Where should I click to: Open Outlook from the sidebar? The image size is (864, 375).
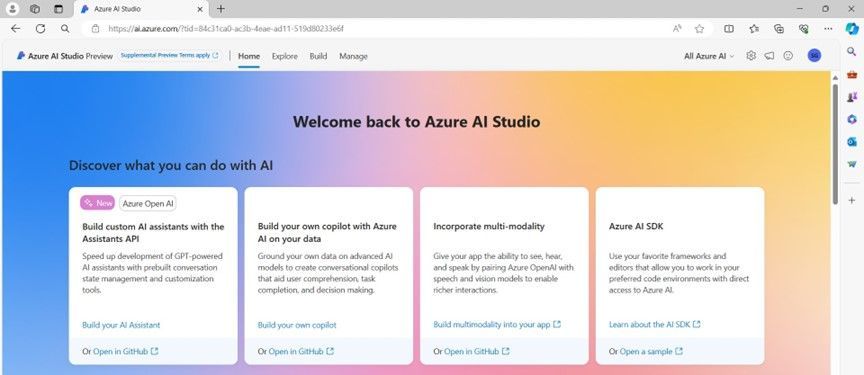pyautogui.click(x=852, y=142)
